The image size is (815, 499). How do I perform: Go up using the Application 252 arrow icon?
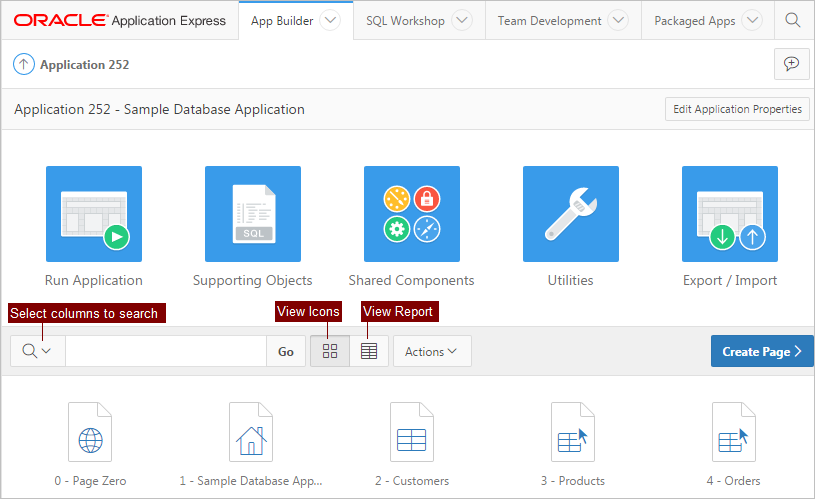pos(24,64)
